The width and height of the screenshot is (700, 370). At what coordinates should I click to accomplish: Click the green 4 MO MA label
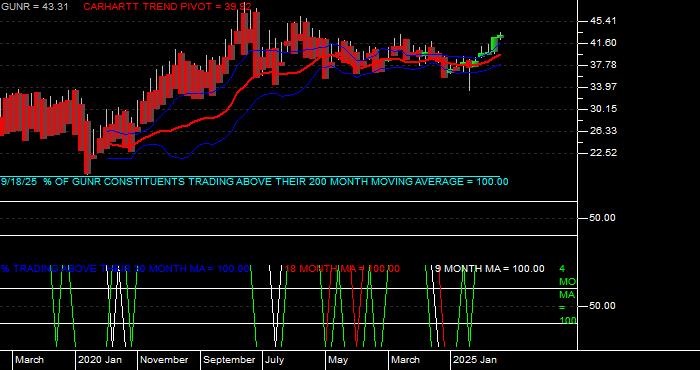[567, 295]
